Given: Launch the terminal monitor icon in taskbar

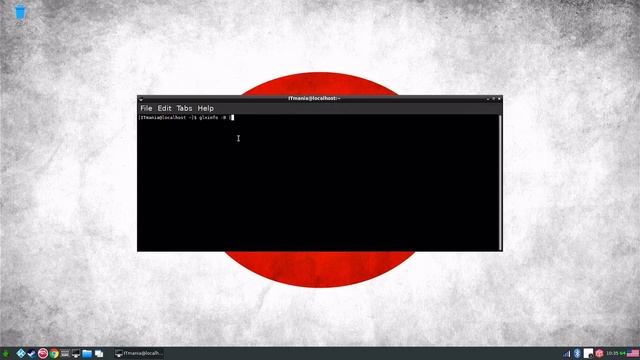Looking at the screenshot, I should 76,353.
